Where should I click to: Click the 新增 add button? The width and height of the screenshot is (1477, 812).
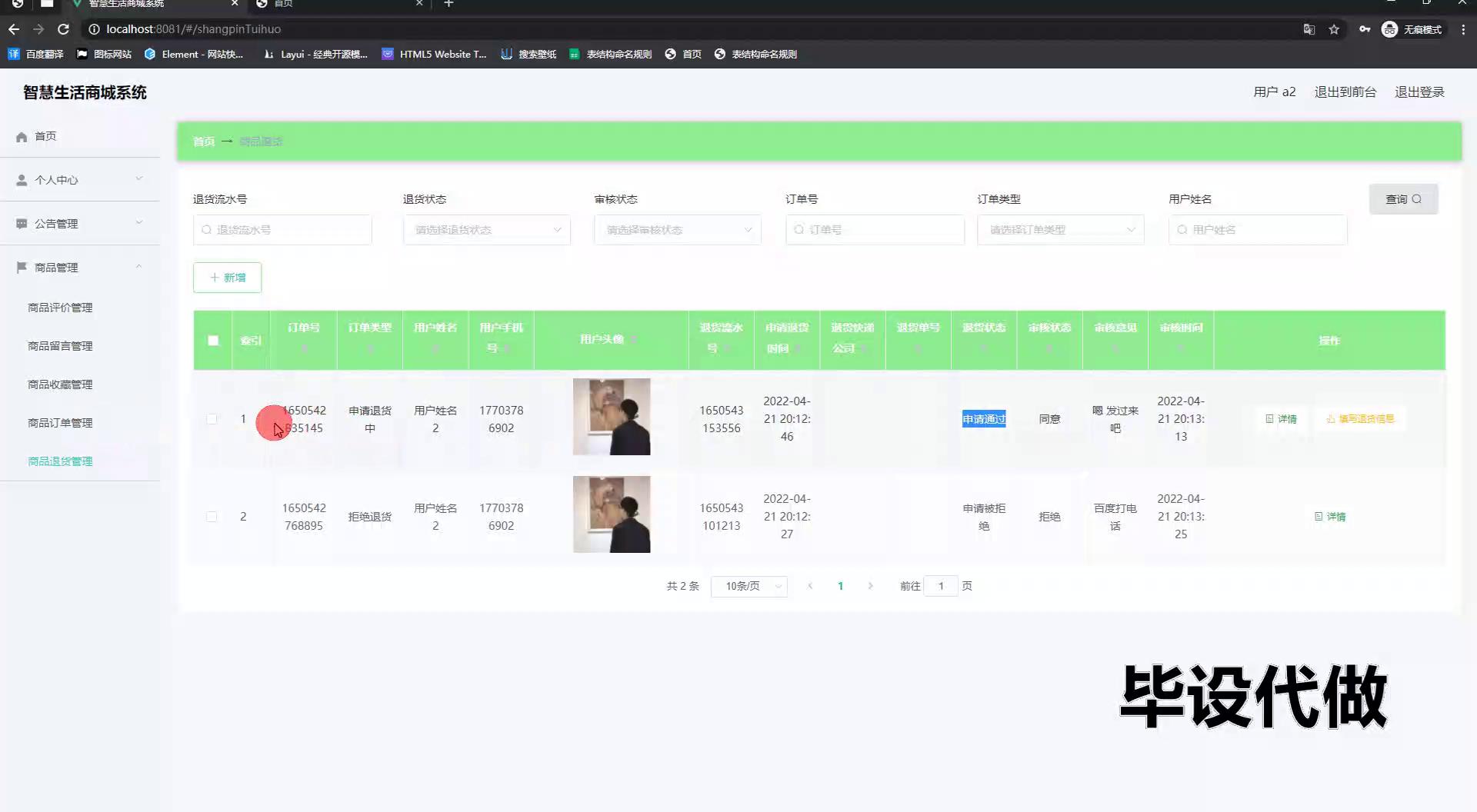click(x=227, y=278)
